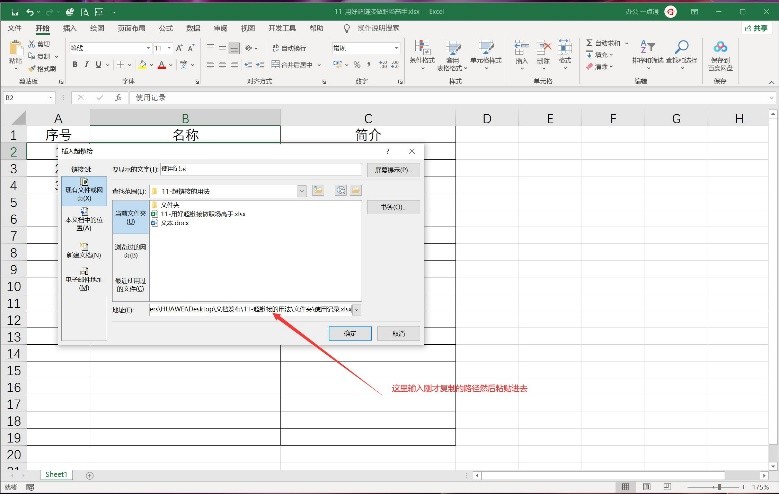Choose 电子邮件地址 link option
The height and width of the screenshot is (494, 779).
(84, 281)
